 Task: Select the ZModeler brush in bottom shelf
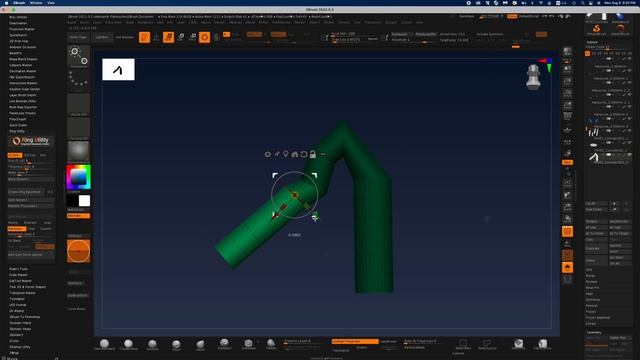(x=249, y=344)
